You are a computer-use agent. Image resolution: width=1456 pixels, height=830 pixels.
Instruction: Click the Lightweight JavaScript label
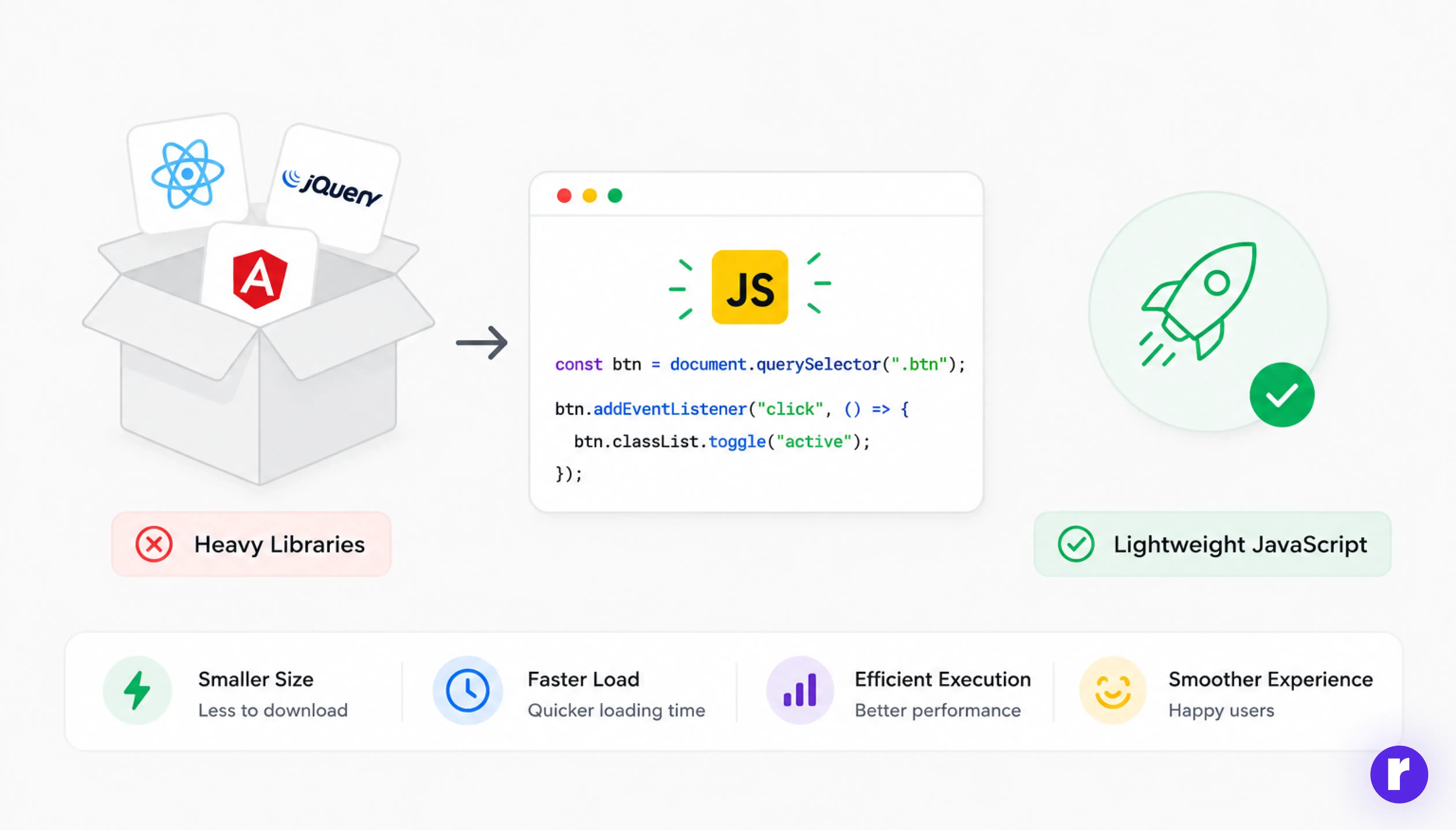point(1213,544)
